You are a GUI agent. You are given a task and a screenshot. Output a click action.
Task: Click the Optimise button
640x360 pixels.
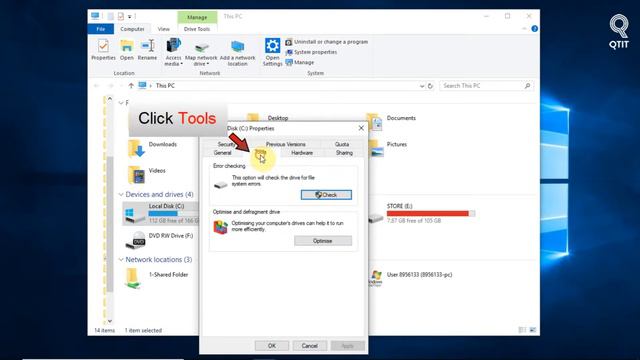[322, 241]
